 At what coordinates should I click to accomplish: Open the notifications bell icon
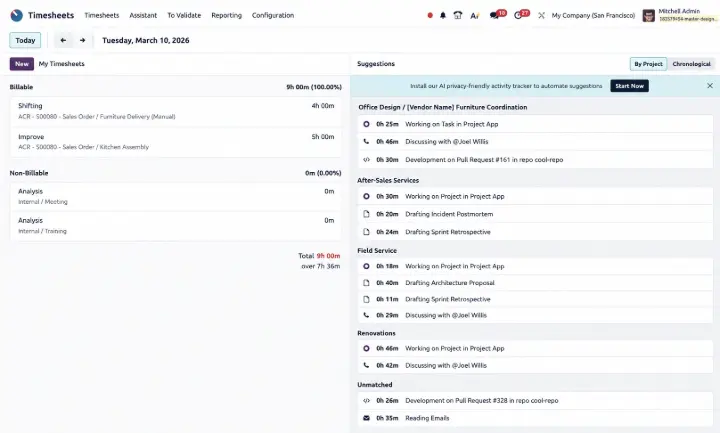(x=443, y=15)
